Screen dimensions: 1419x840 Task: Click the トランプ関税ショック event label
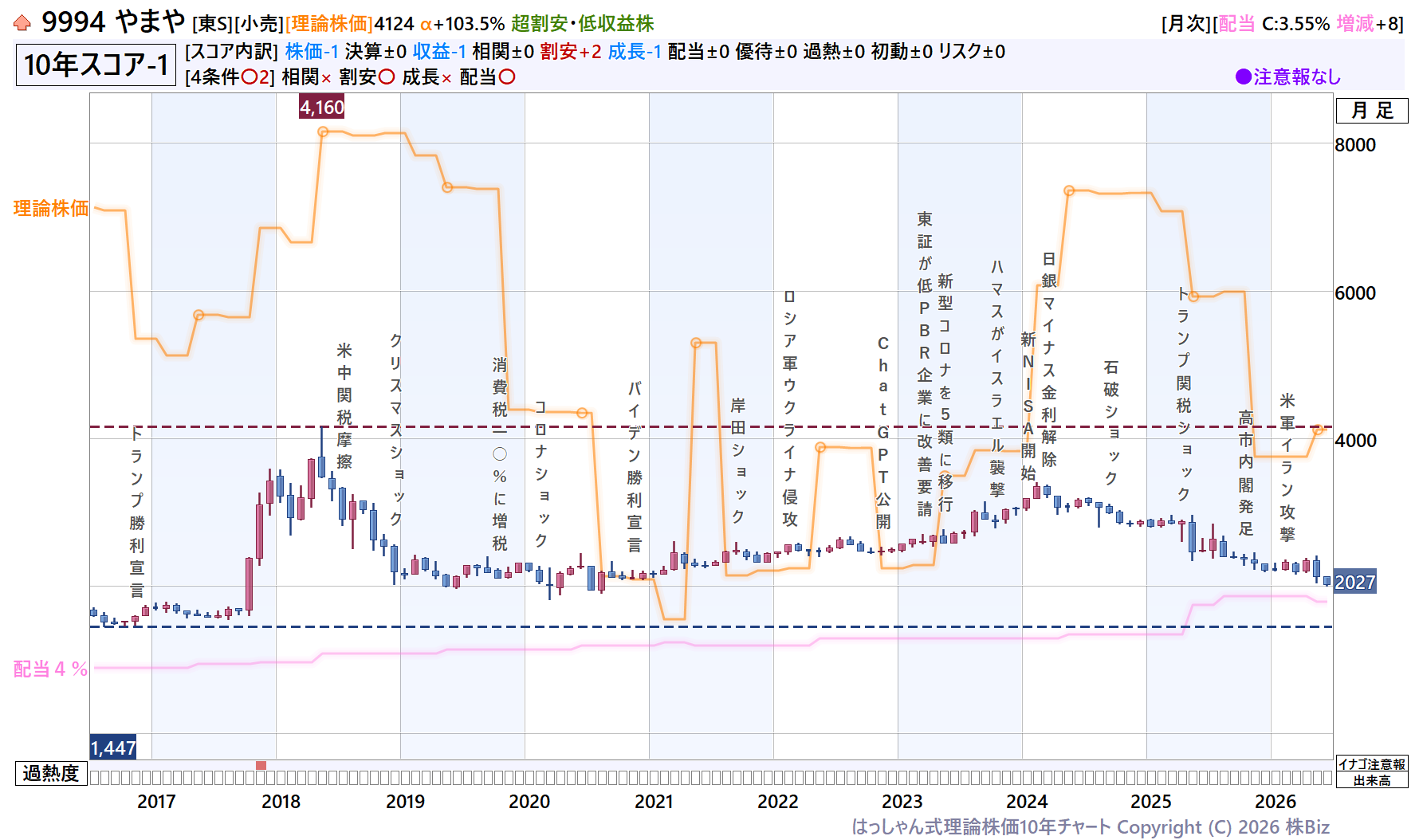pos(1184,394)
